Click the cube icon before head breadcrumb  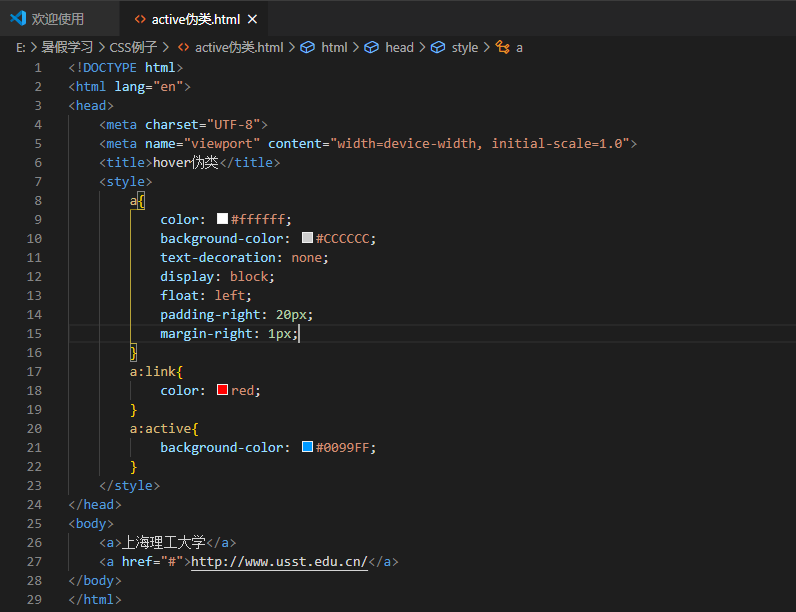point(372,47)
